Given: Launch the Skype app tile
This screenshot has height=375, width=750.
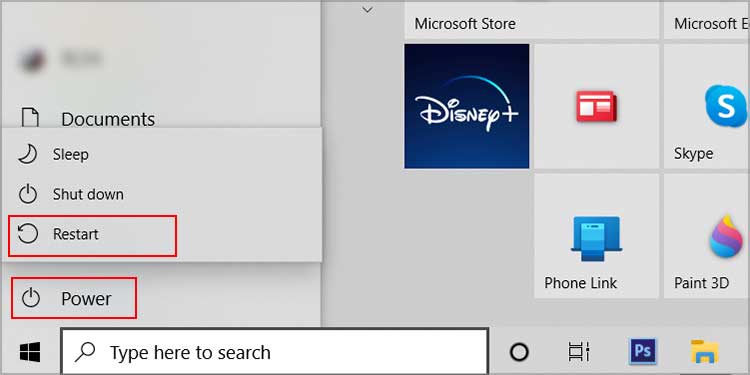Looking at the screenshot, I should (707, 106).
